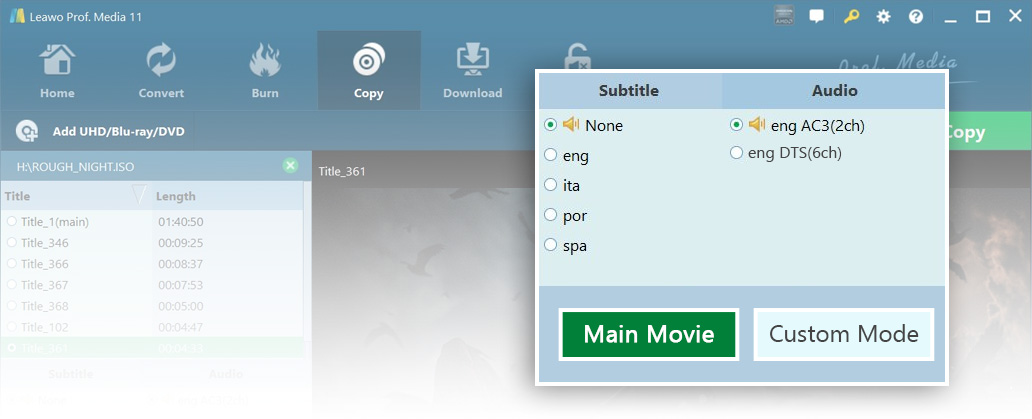Click the 00:08:37 length value

[180, 264]
